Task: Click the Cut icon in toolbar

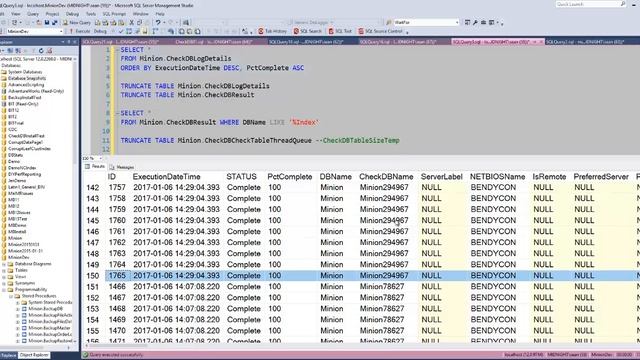Action: pos(131,22)
